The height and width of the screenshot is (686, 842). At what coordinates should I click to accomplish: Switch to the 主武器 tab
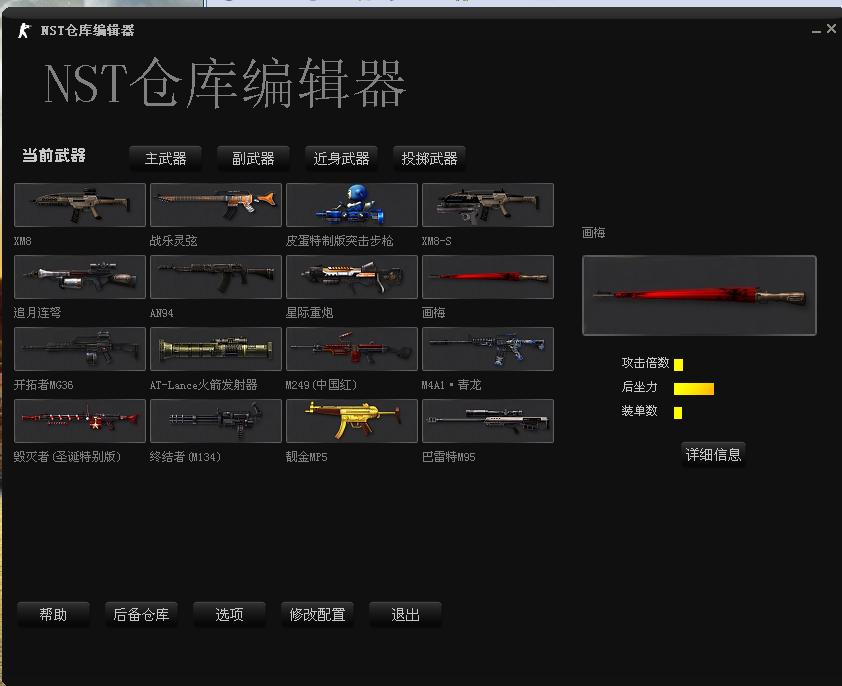point(166,158)
